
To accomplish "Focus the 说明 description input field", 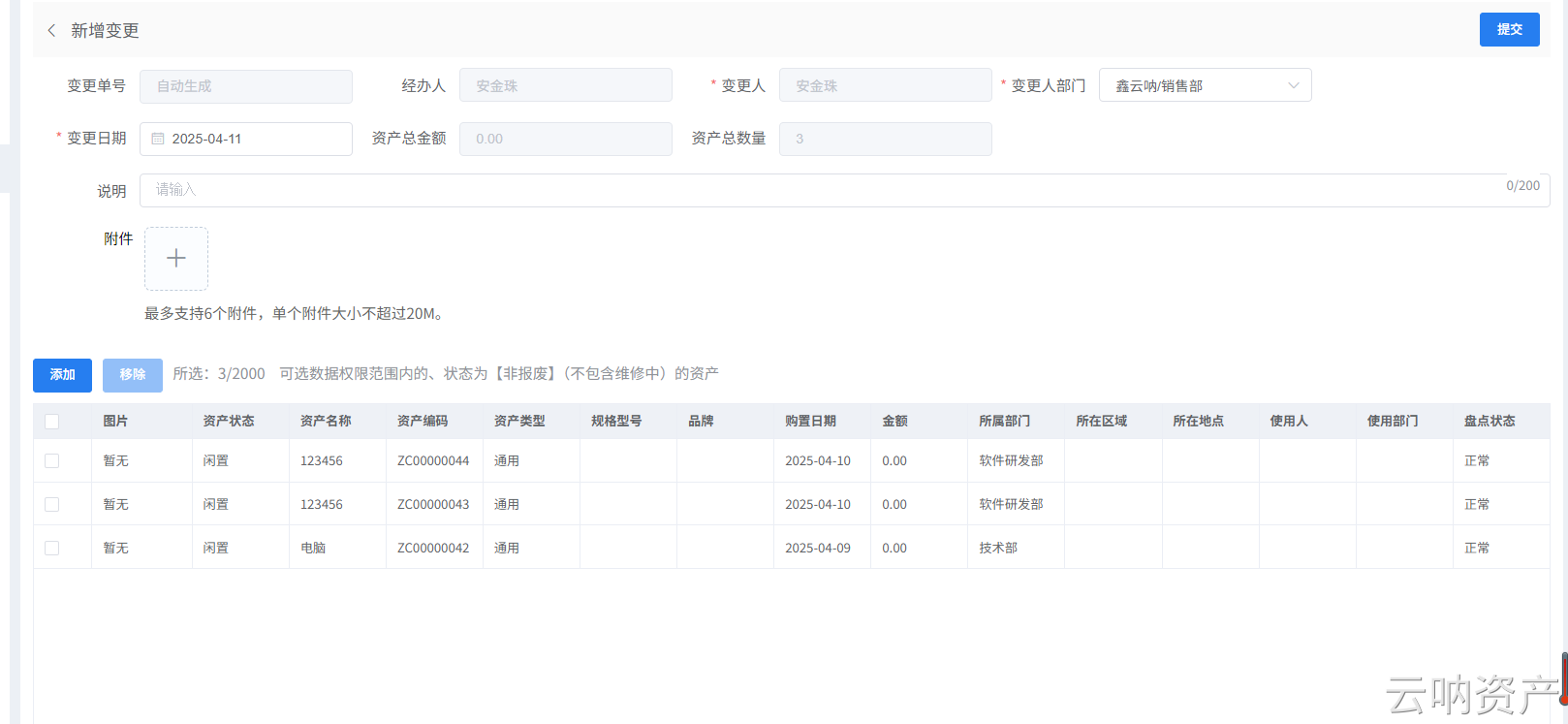I will [x=845, y=191].
